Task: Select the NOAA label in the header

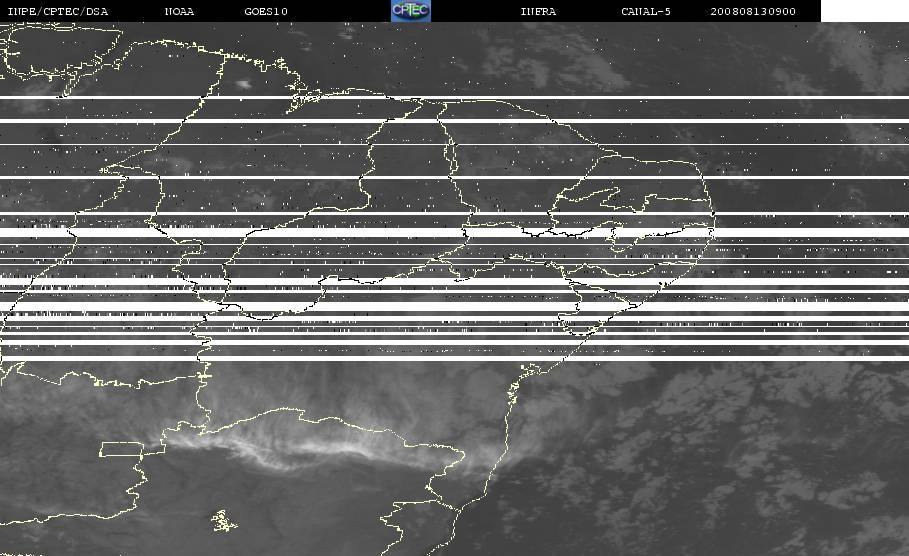Action: click(x=179, y=11)
